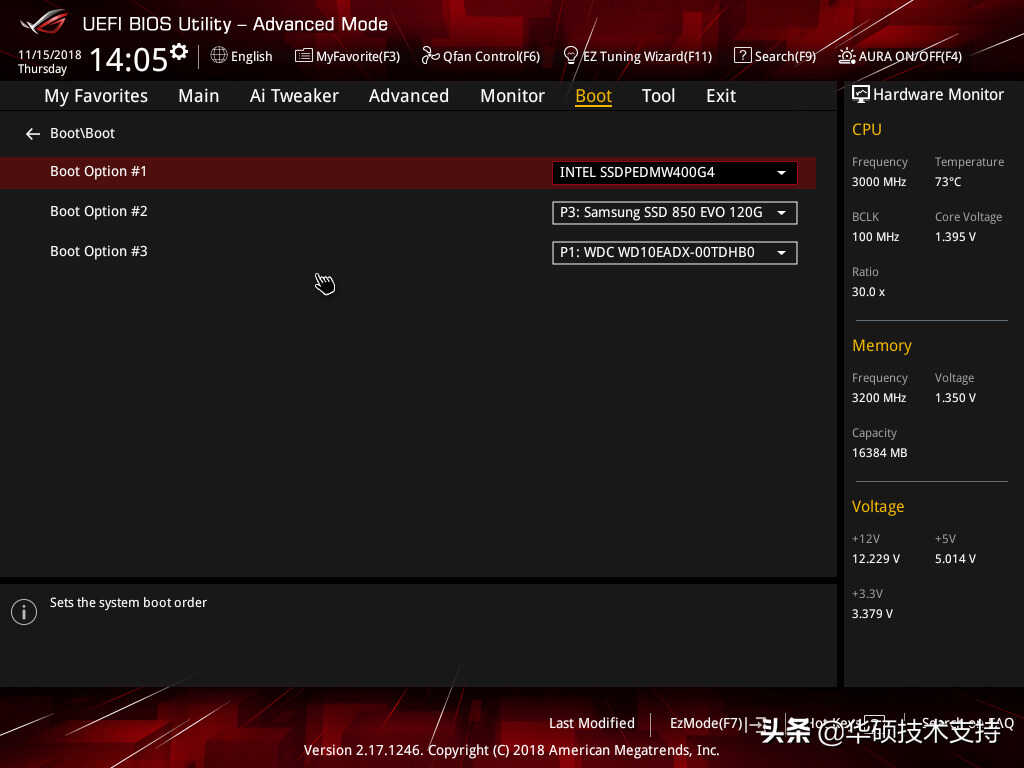This screenshot has height=768, width=1024.
Task: Start EZ Tuning Wizard bulb icon
Action: pos(570,56)
